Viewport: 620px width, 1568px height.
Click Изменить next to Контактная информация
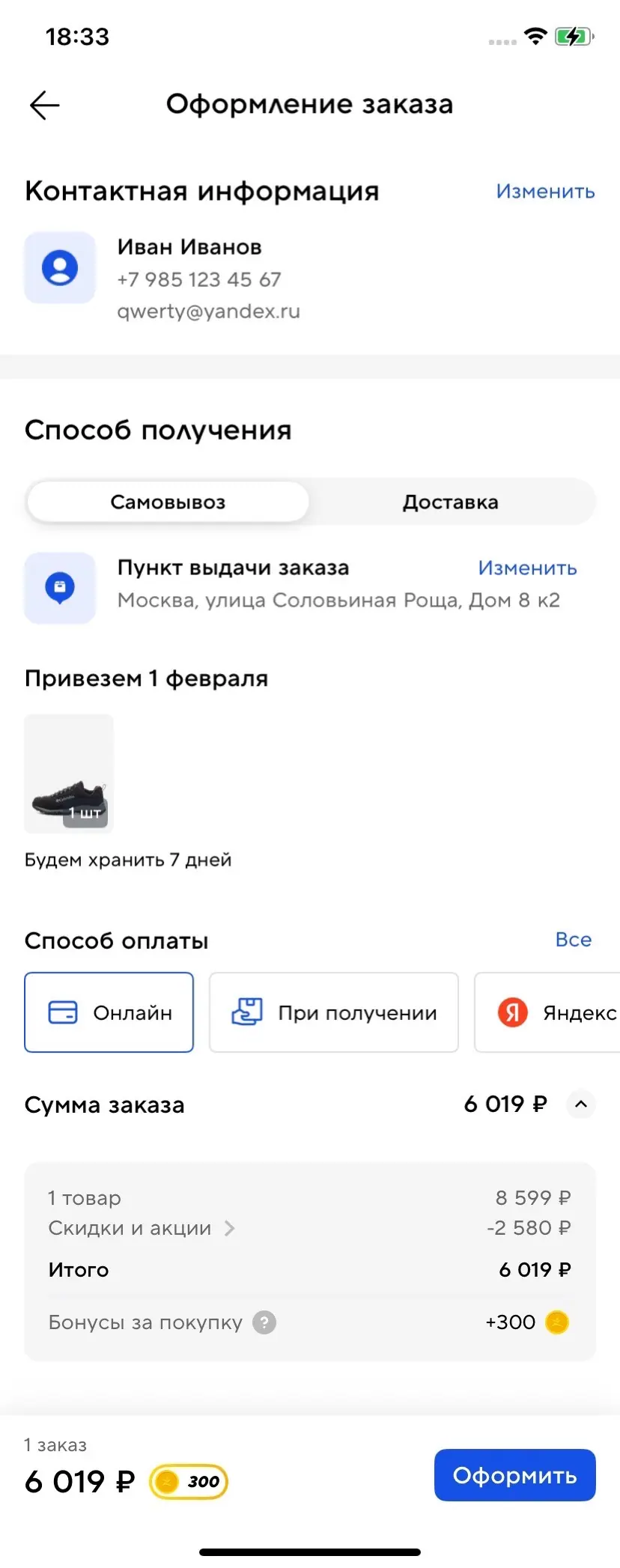pyautogui.click(x=545, y=192)
